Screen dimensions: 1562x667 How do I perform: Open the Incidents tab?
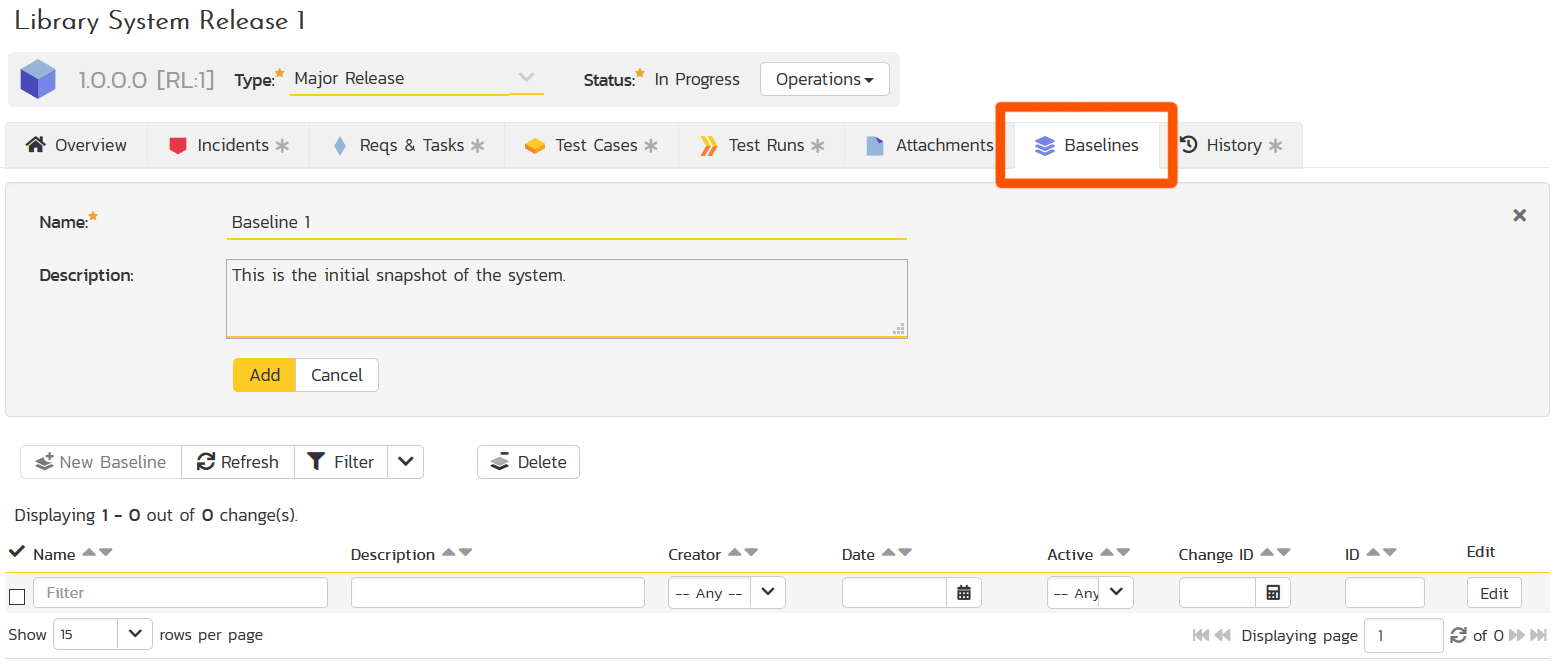[x=228, y=146]
